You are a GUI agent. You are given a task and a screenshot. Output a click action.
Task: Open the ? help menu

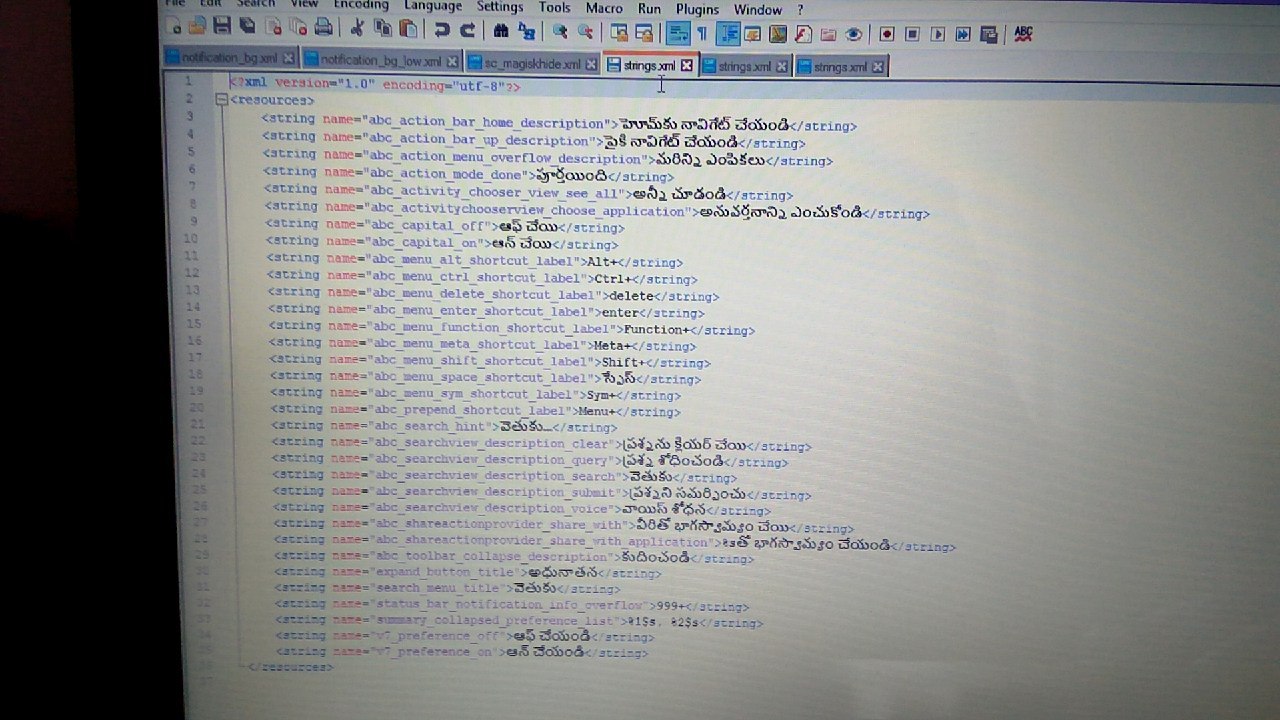tap(800, 10)
